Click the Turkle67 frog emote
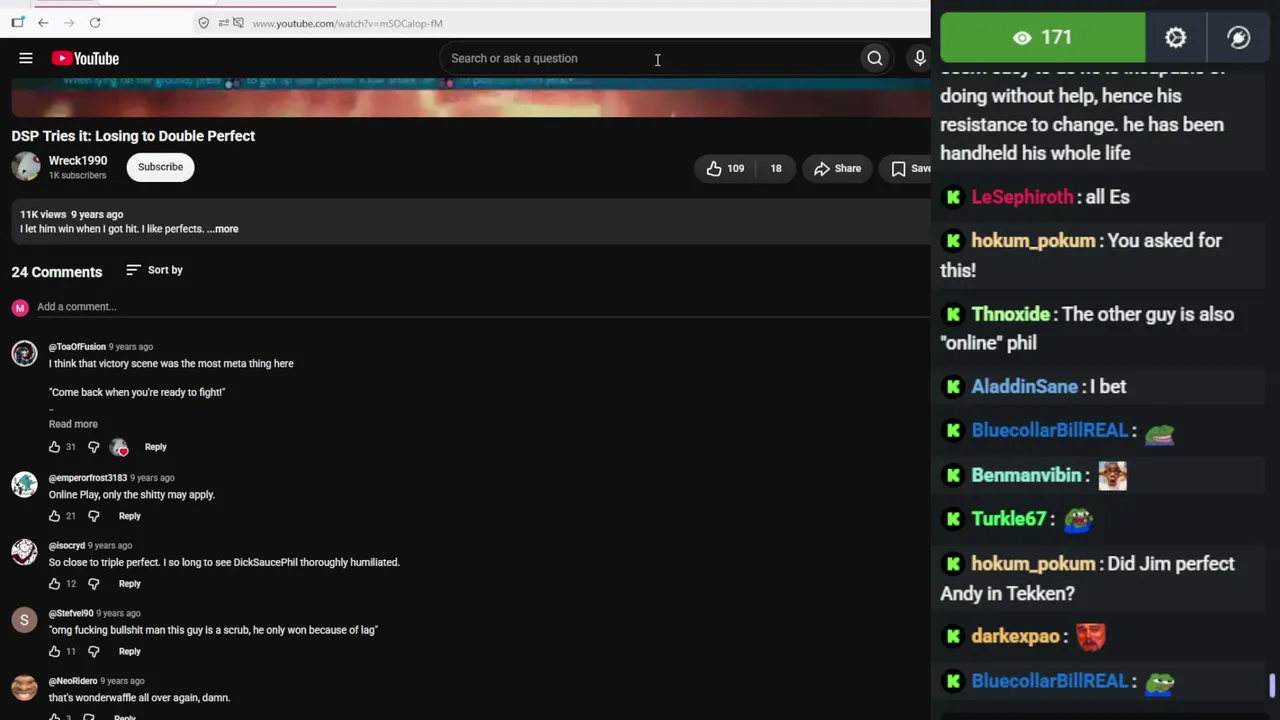This screenshot has width=1280, height=720. point(1078,519)
